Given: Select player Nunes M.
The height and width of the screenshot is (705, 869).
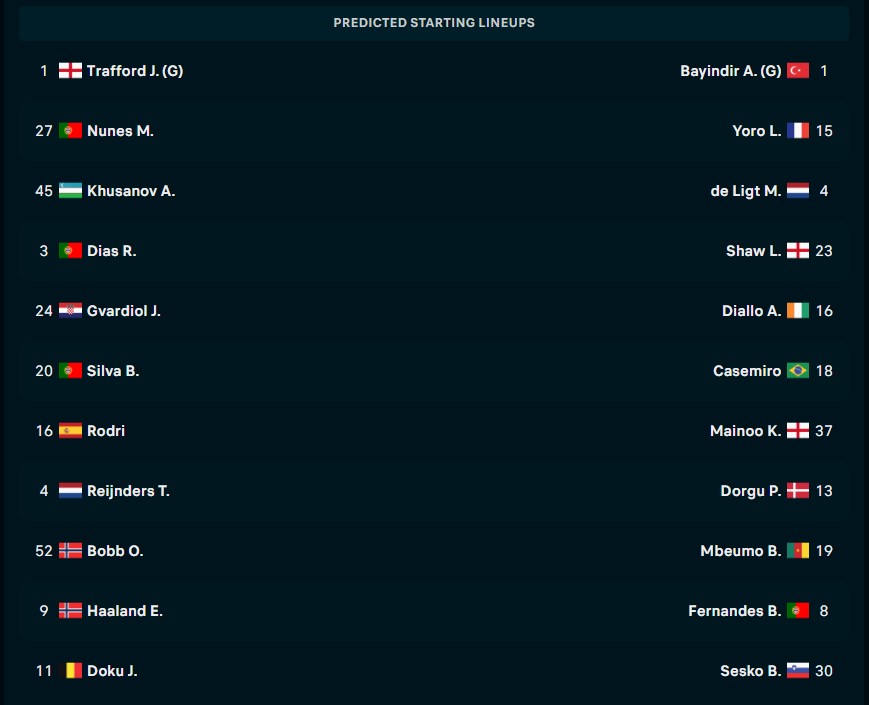Looking at the screenshot, I should (x=120, y=131).
